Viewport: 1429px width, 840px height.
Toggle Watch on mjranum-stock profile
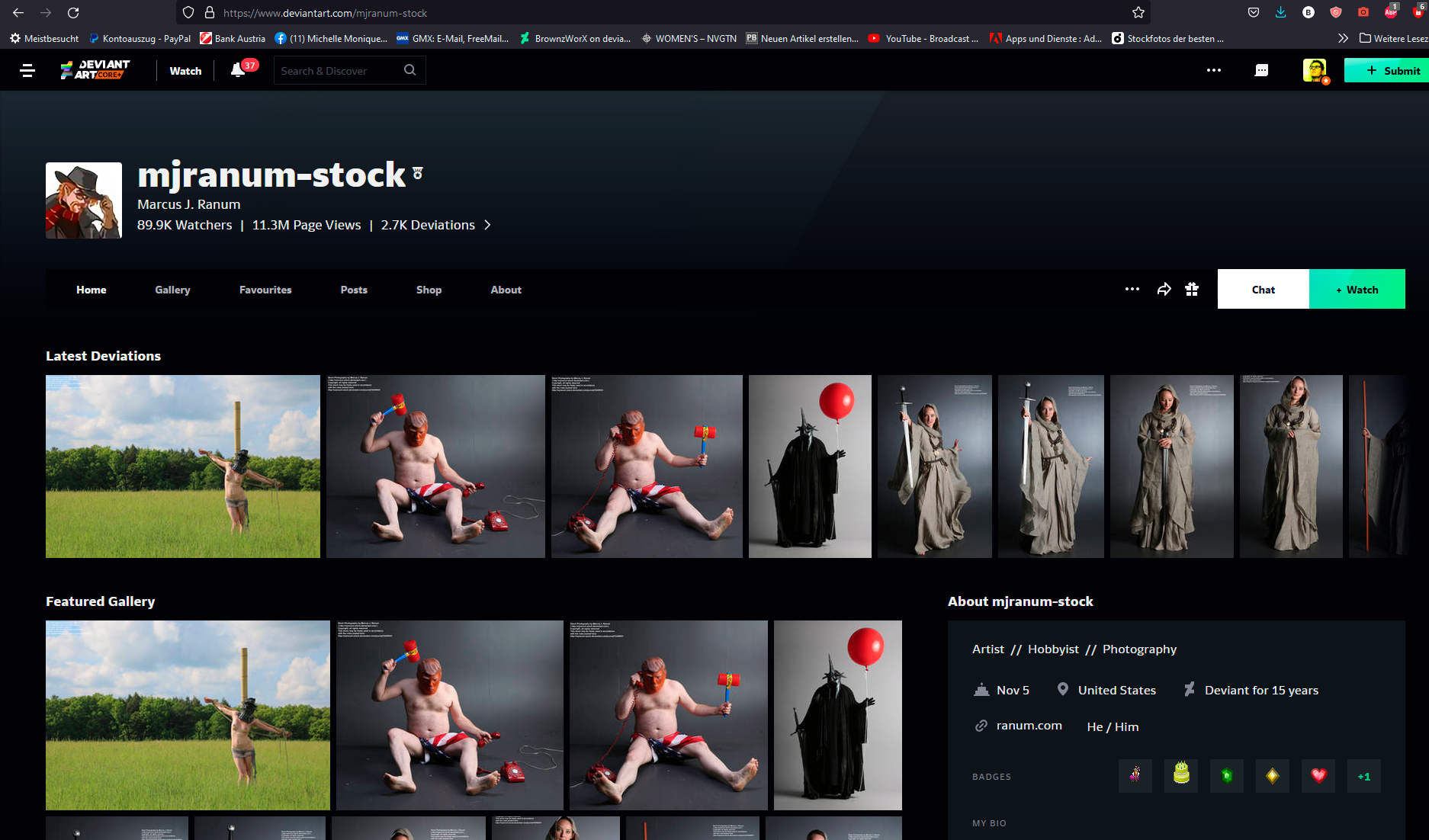click(x=1357, y=289)
